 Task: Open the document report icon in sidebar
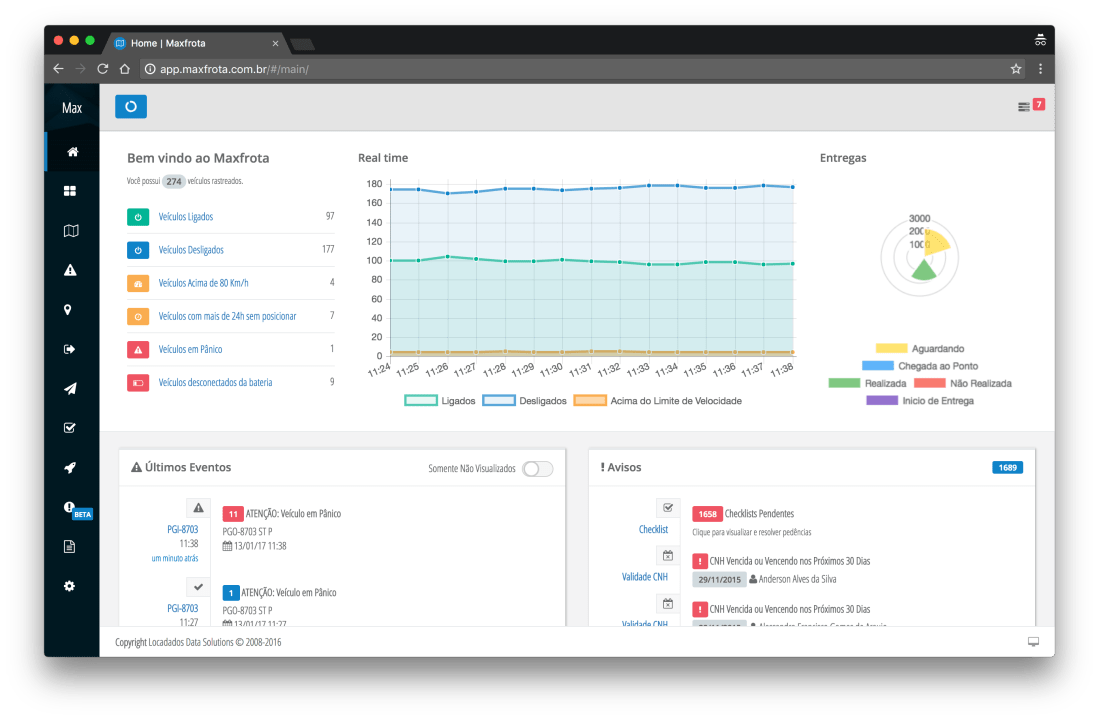point(69,546)
